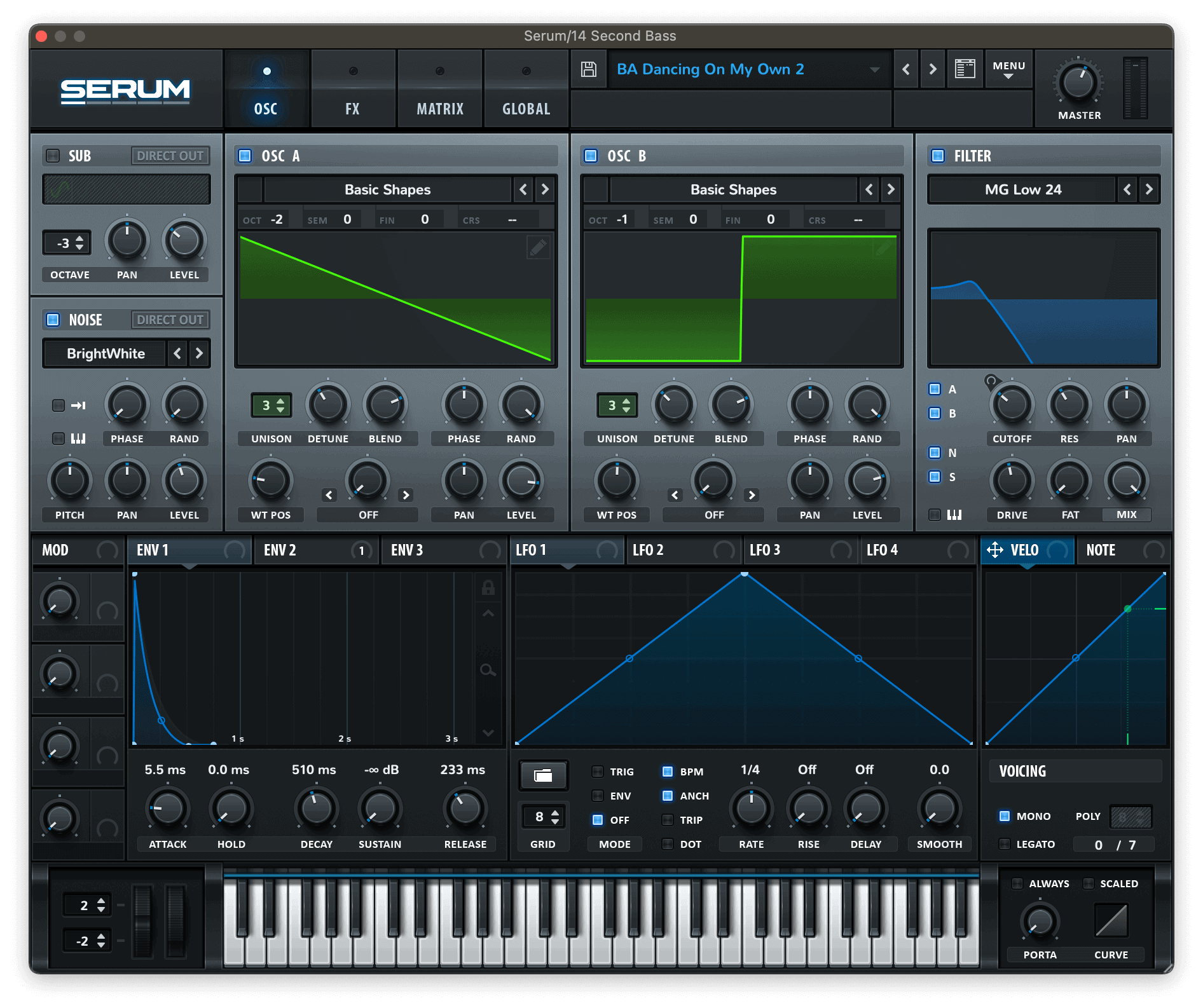Open the LFO shape folder icon

[x=543, y=775]
